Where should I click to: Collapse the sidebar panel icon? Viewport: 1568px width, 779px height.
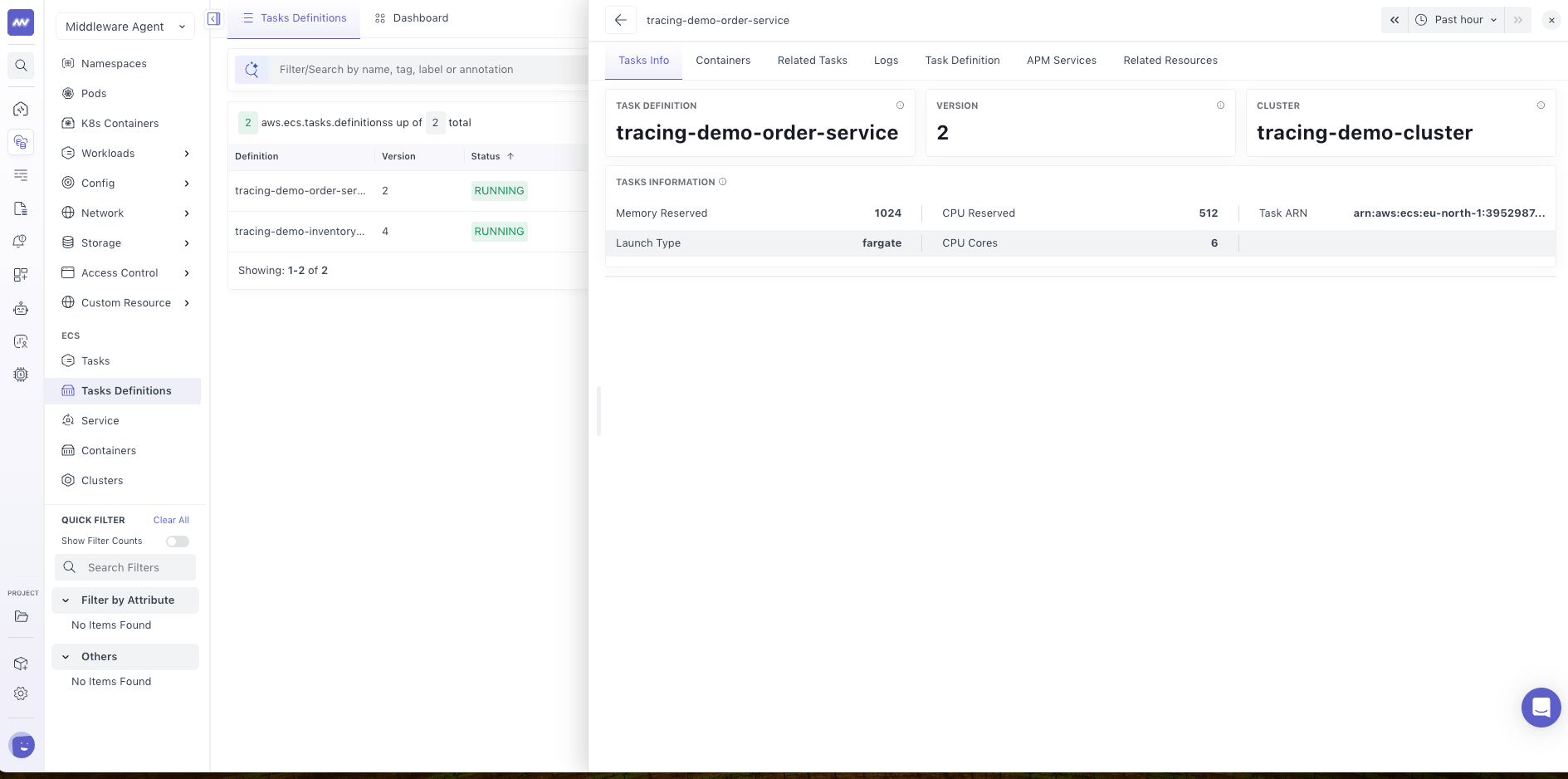pos(214,18)
